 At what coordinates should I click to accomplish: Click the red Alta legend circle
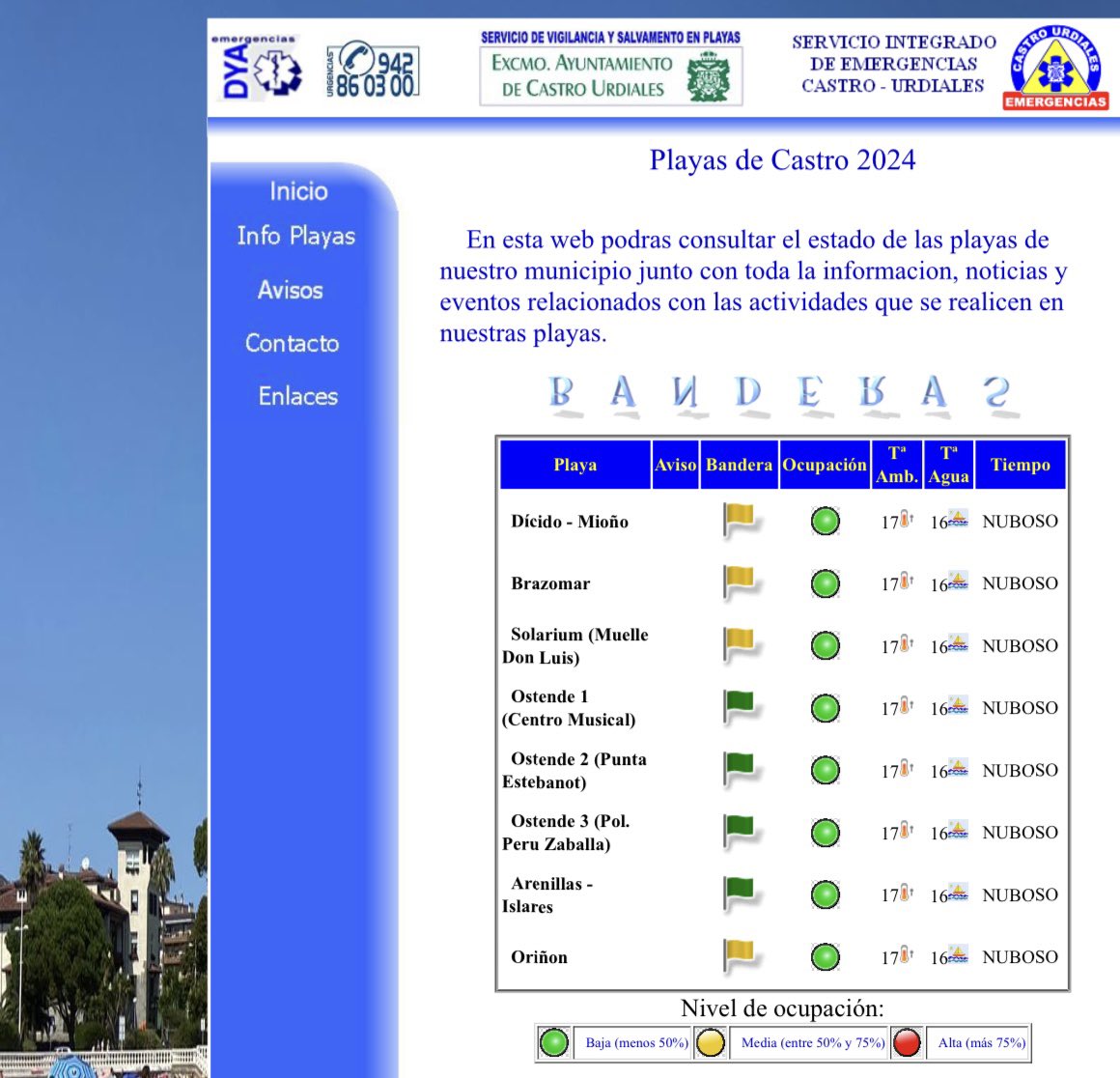[x=907, y=1043]
